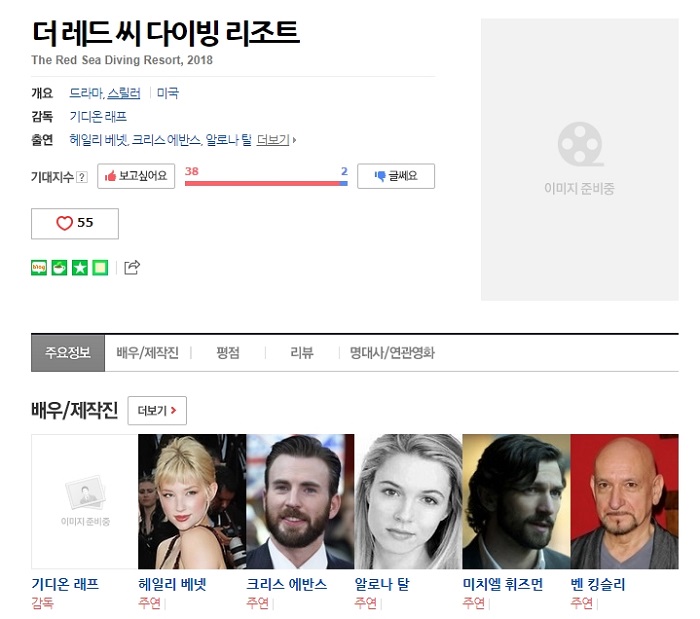Vote 글쎄요 thumbs down
This screenshot has height=619, width=700.
(x=395, y=176)
